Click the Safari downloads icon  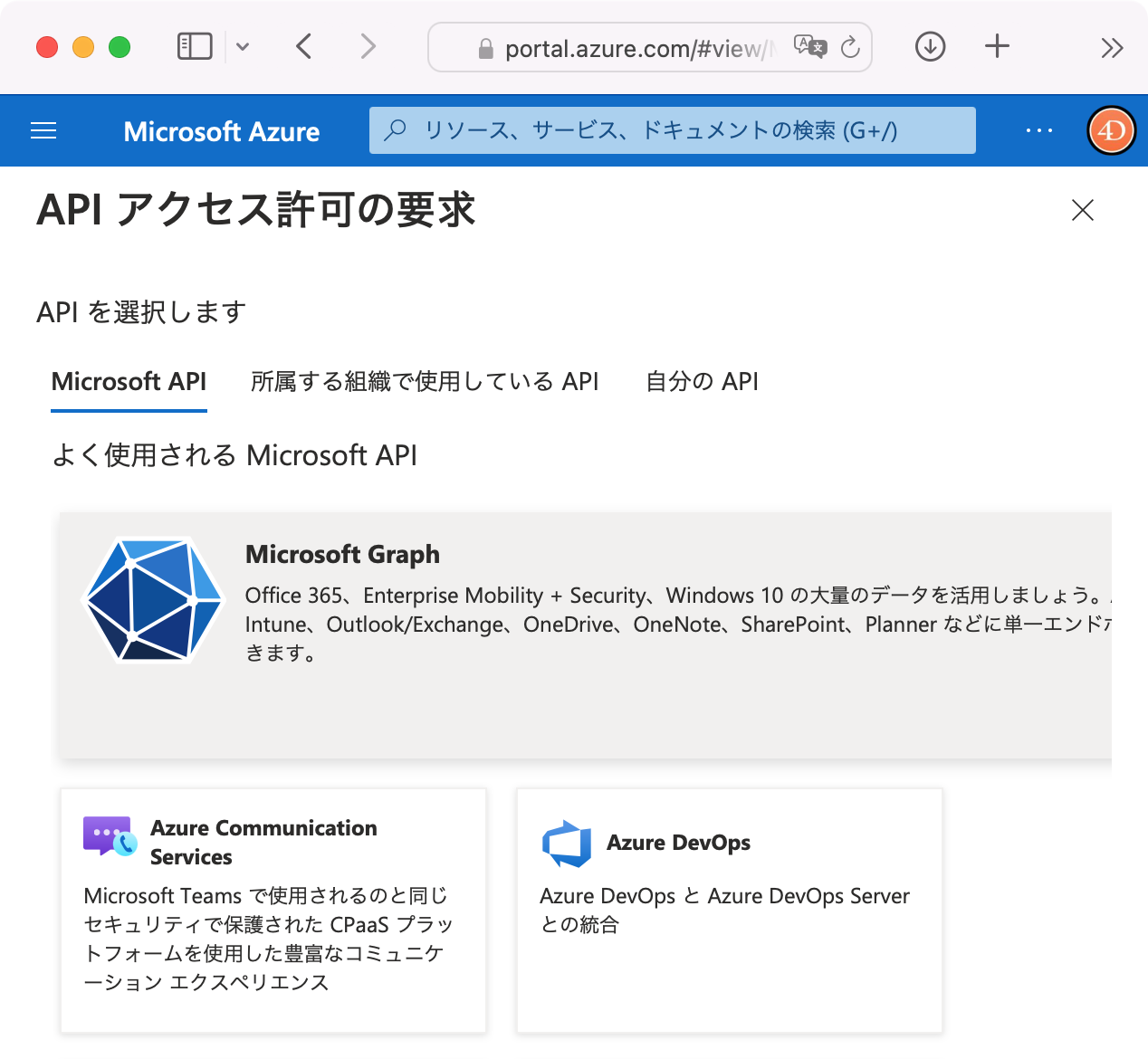coord(929,46)
